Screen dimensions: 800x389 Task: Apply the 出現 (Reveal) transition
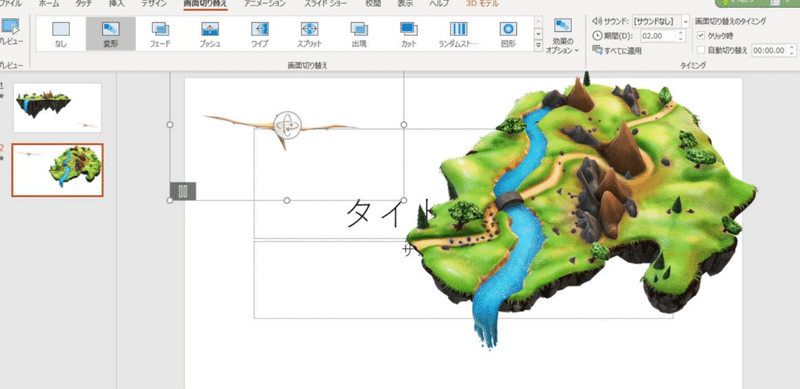[359, 34]
